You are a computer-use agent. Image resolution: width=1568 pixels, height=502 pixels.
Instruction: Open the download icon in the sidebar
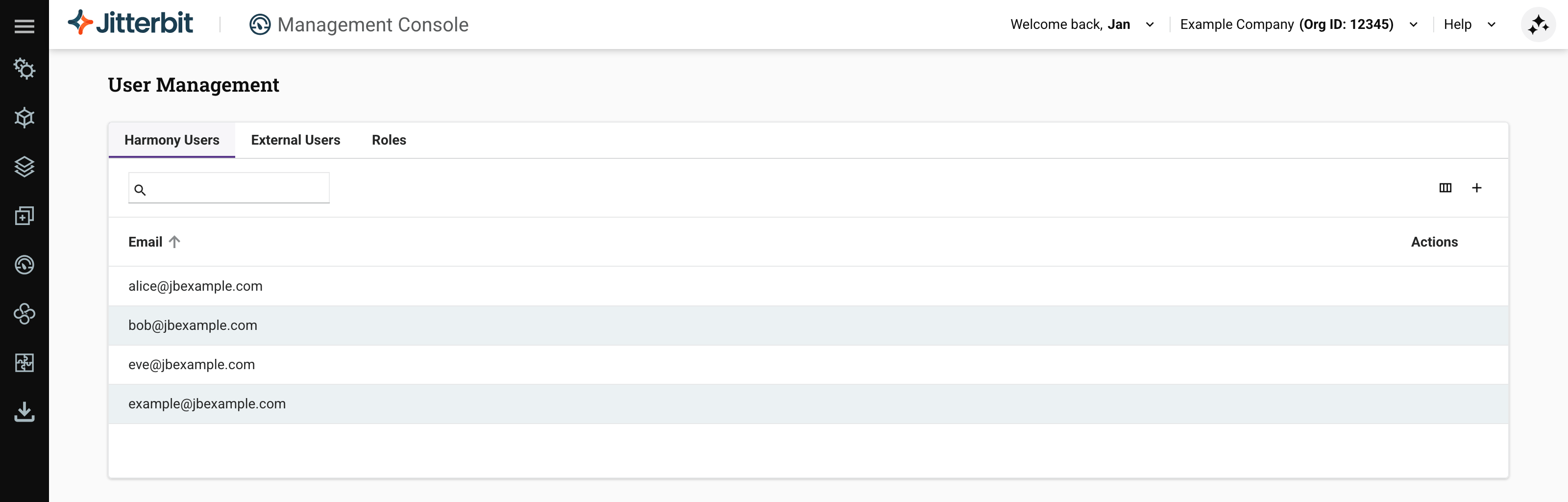24,412
